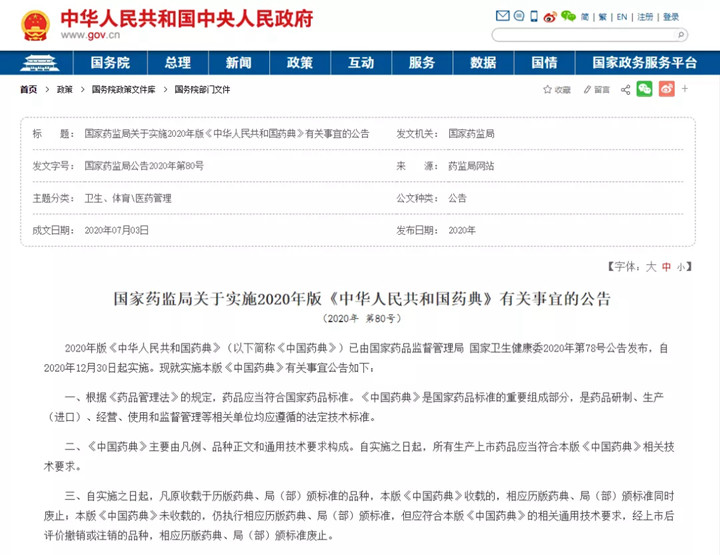The width and height of the screenshot is (720, 555).
Task: Open the 总理 navigation tab
Action: (178, 63)
